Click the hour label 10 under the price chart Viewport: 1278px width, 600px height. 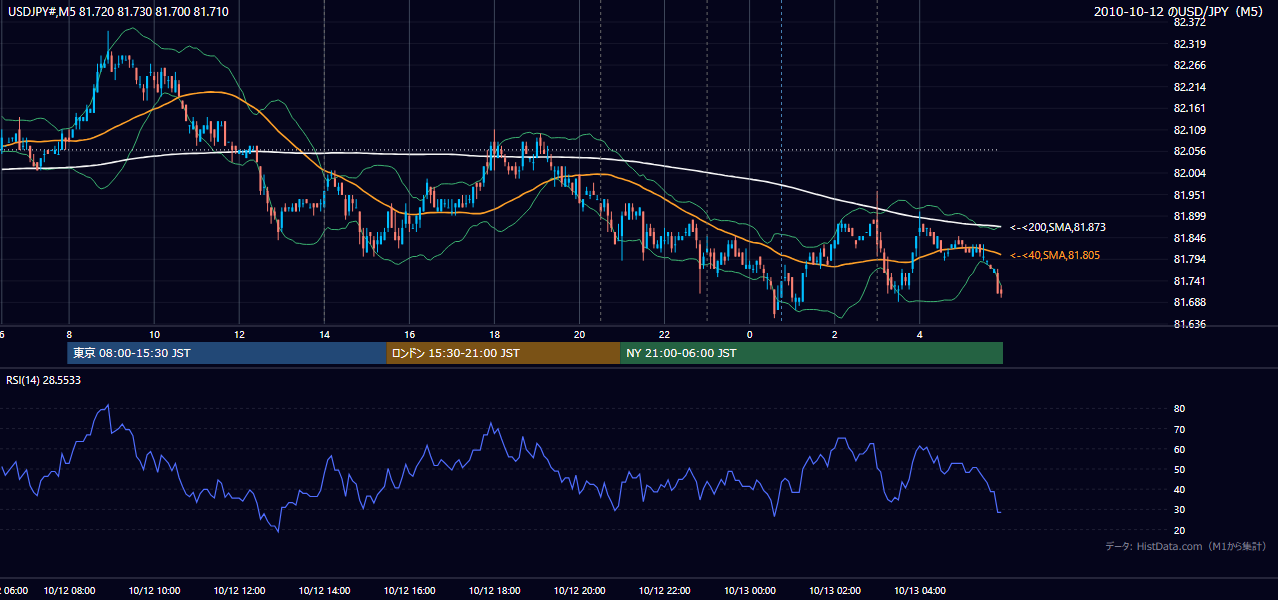[x=154, y=334]
